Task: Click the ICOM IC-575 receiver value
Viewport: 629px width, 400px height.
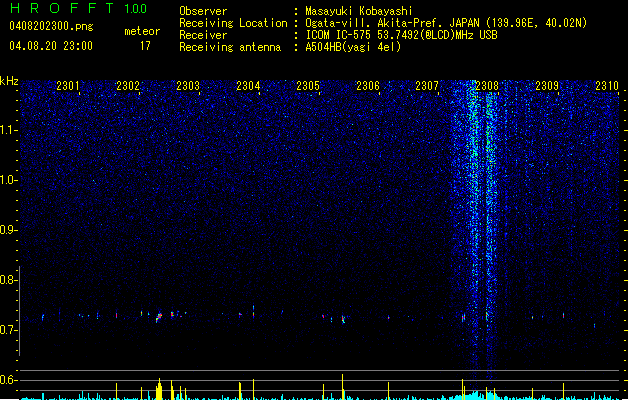Action: 401,35
